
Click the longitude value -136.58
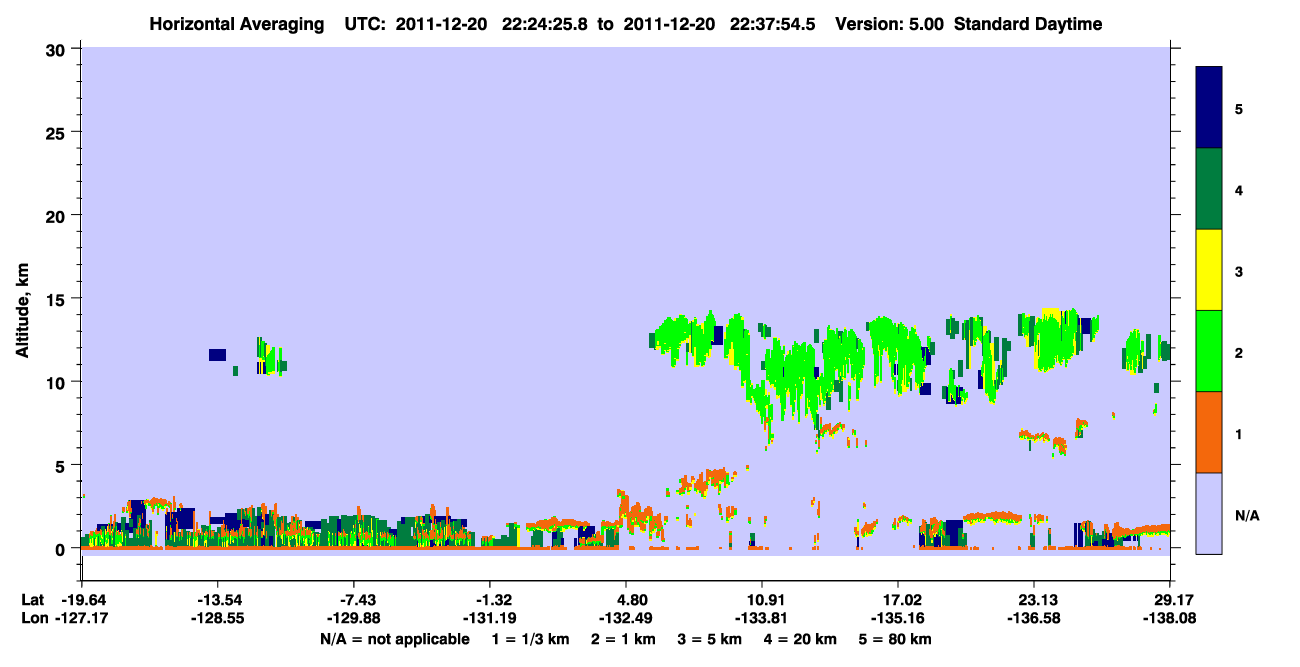point(1033,618)
